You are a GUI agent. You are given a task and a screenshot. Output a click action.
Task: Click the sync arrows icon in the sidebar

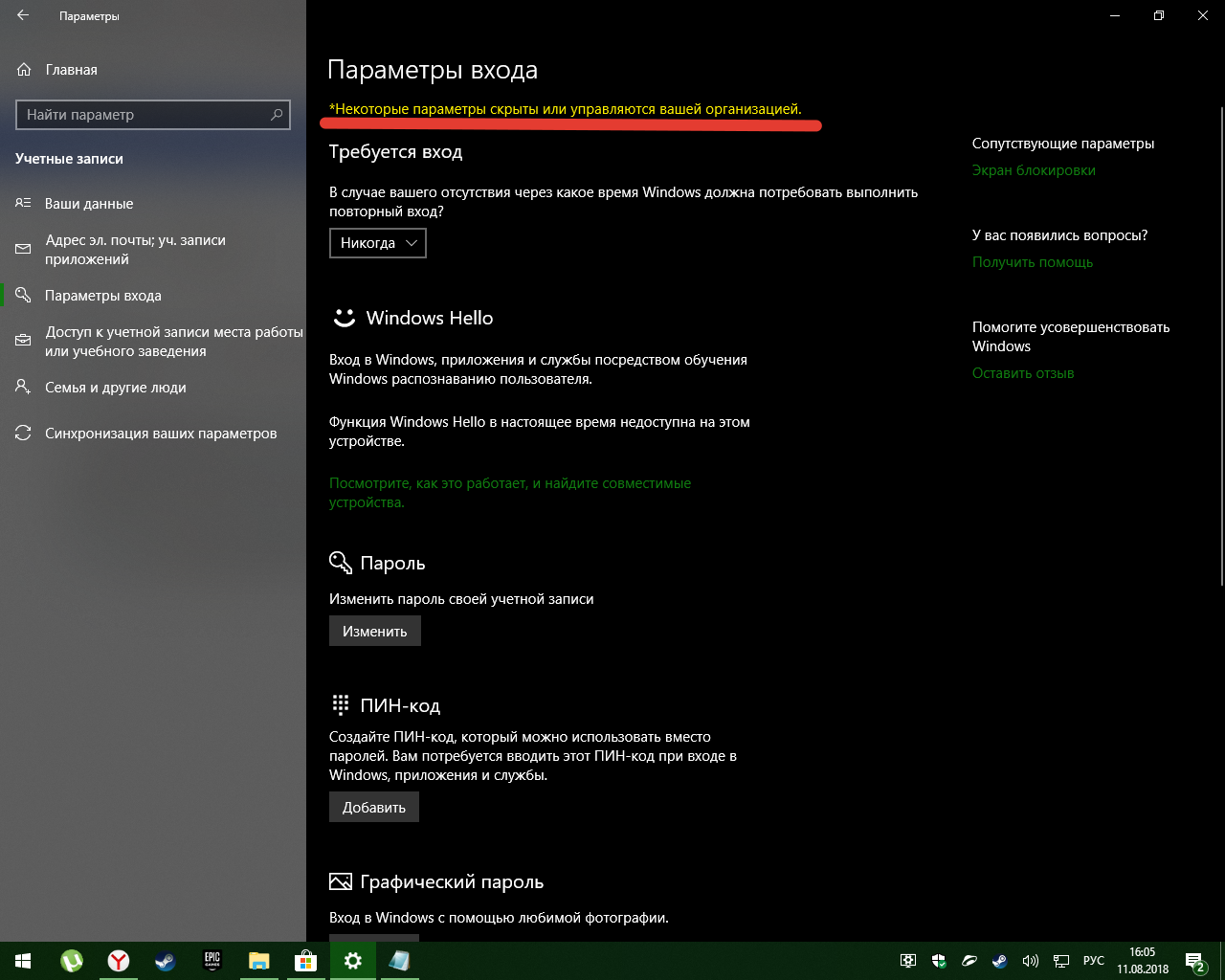click(23, 434)
